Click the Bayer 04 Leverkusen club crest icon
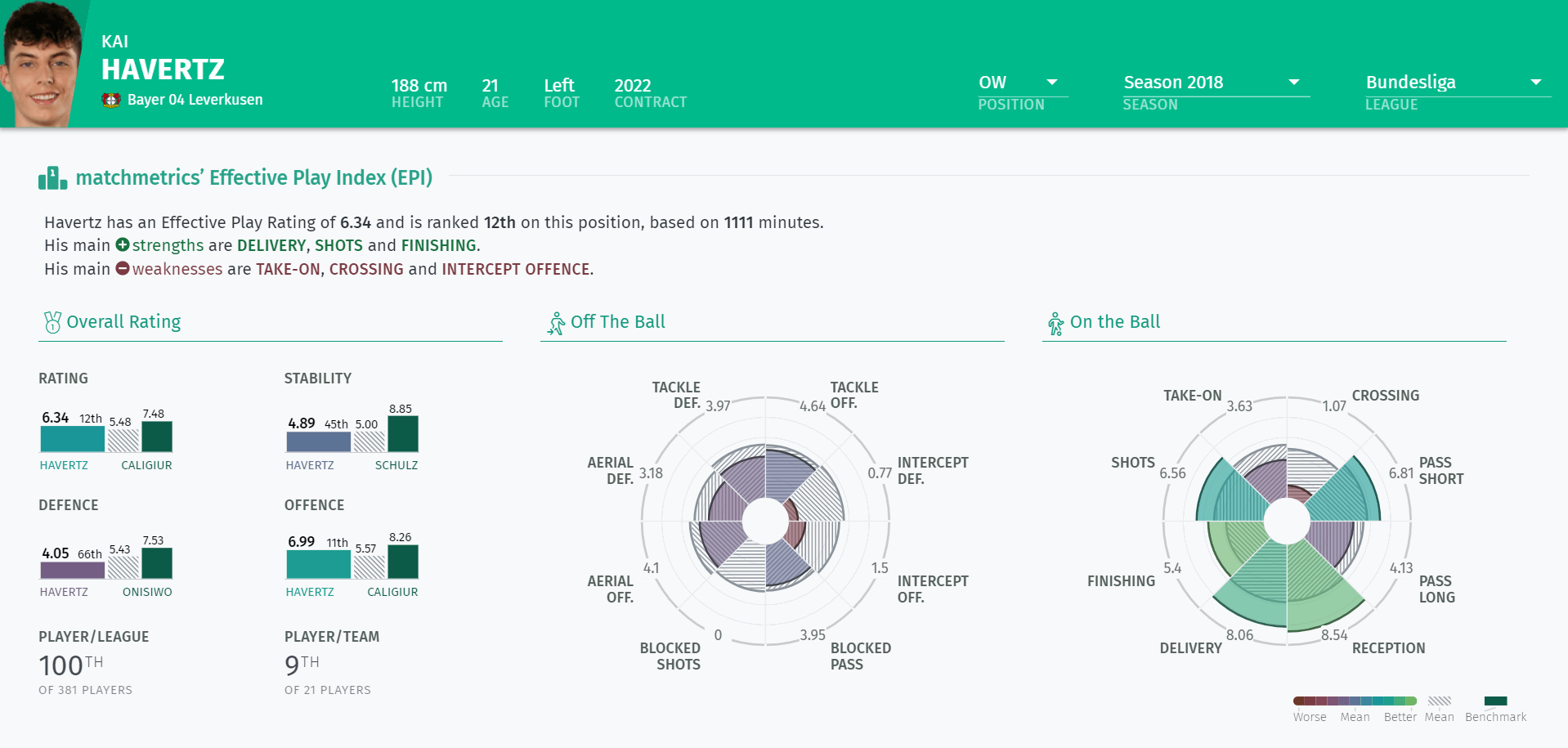This screenshot has height=748, width=1568. click(x=111, y=100)
